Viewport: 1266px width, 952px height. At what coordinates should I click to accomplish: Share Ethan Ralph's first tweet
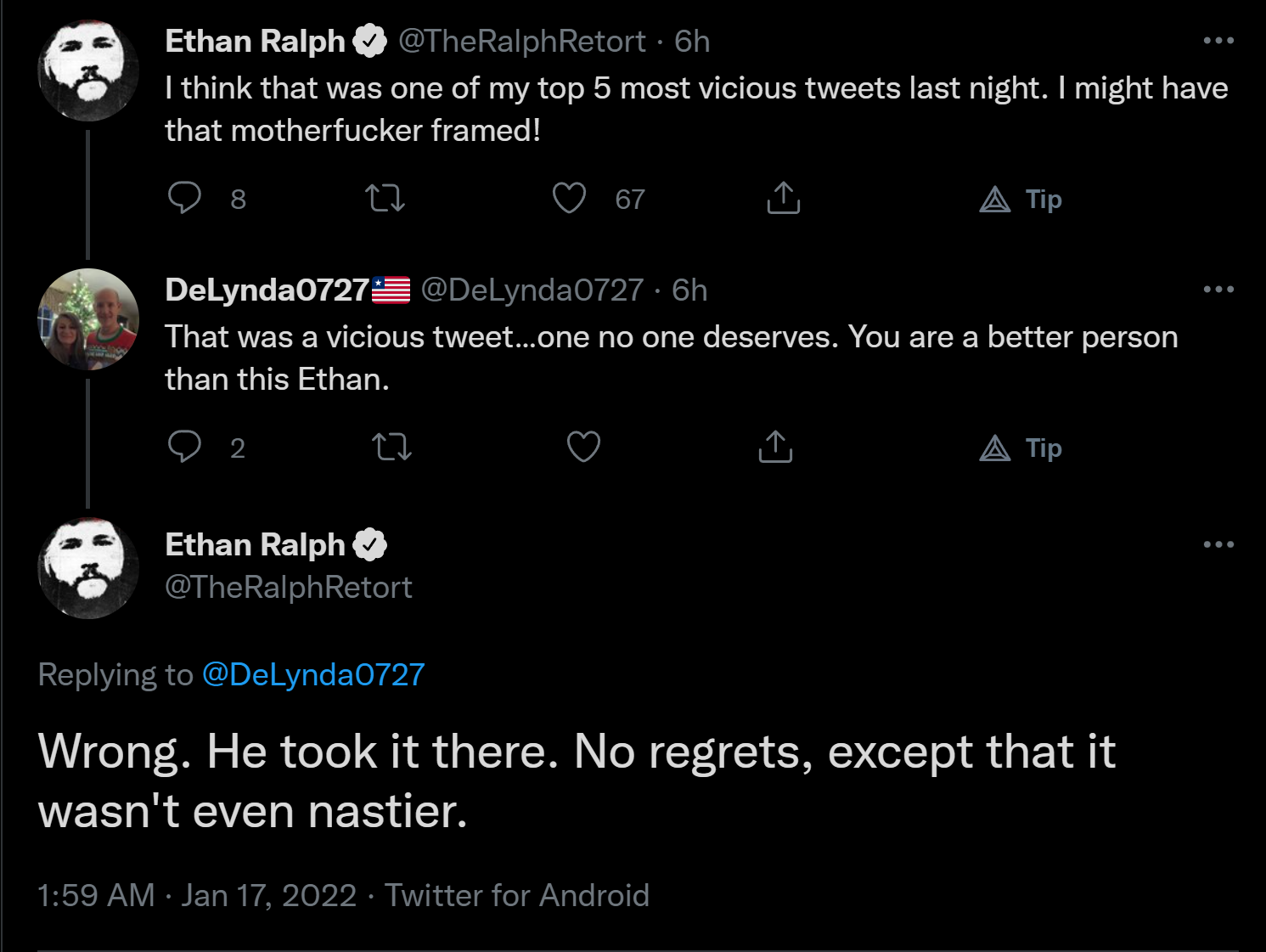tap(783, 198)
